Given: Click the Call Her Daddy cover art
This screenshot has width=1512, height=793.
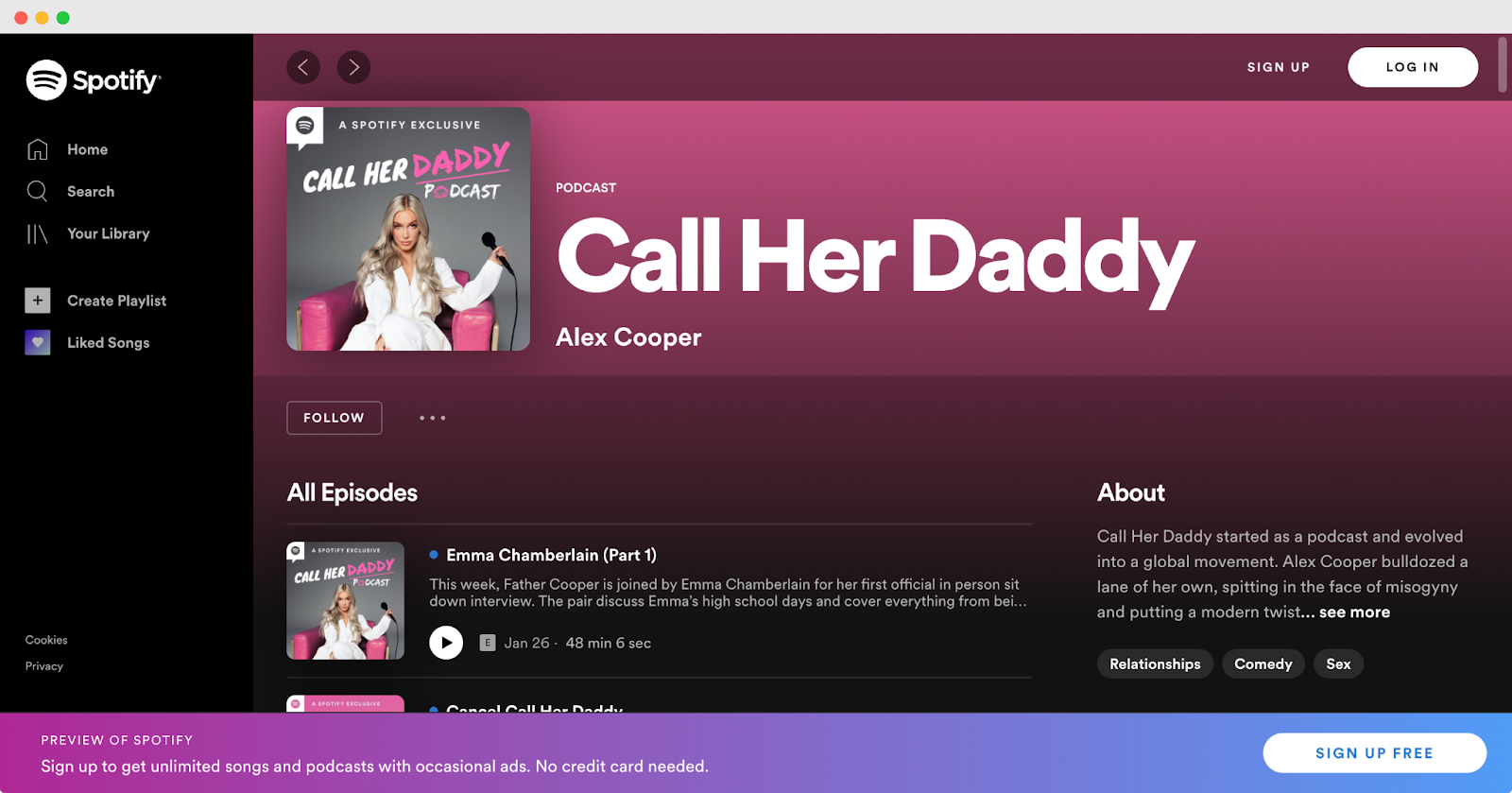Looking at the screenshot, I should tap(408, 229).
